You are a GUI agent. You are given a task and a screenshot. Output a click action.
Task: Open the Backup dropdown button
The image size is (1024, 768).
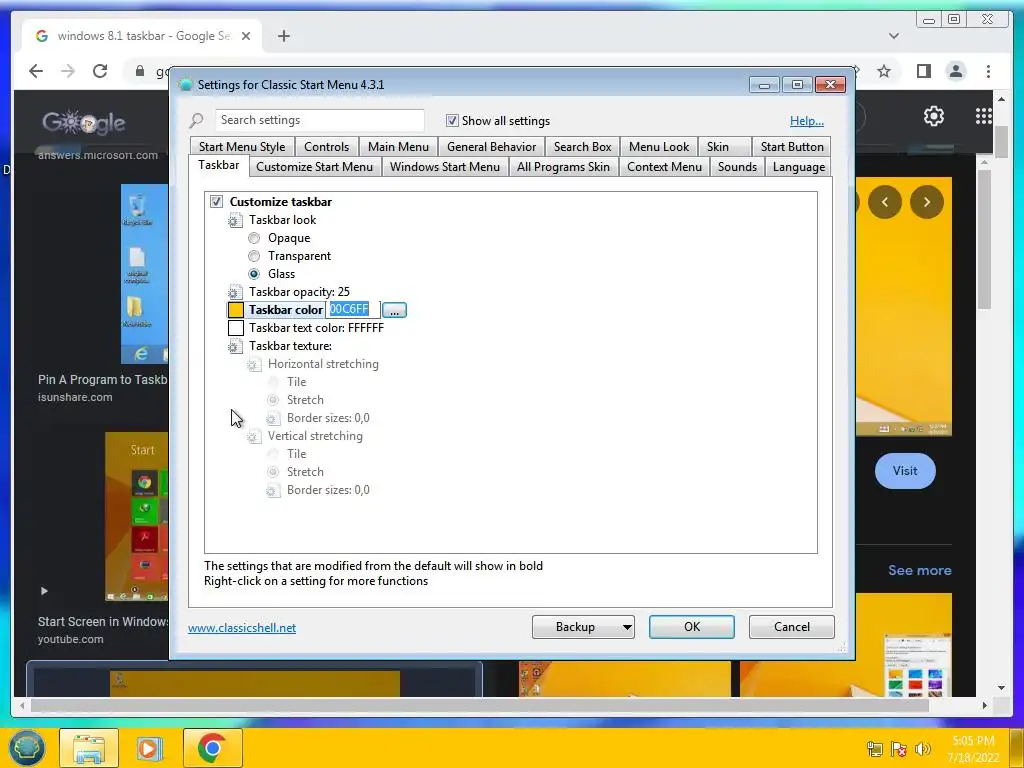click(583, 627)
